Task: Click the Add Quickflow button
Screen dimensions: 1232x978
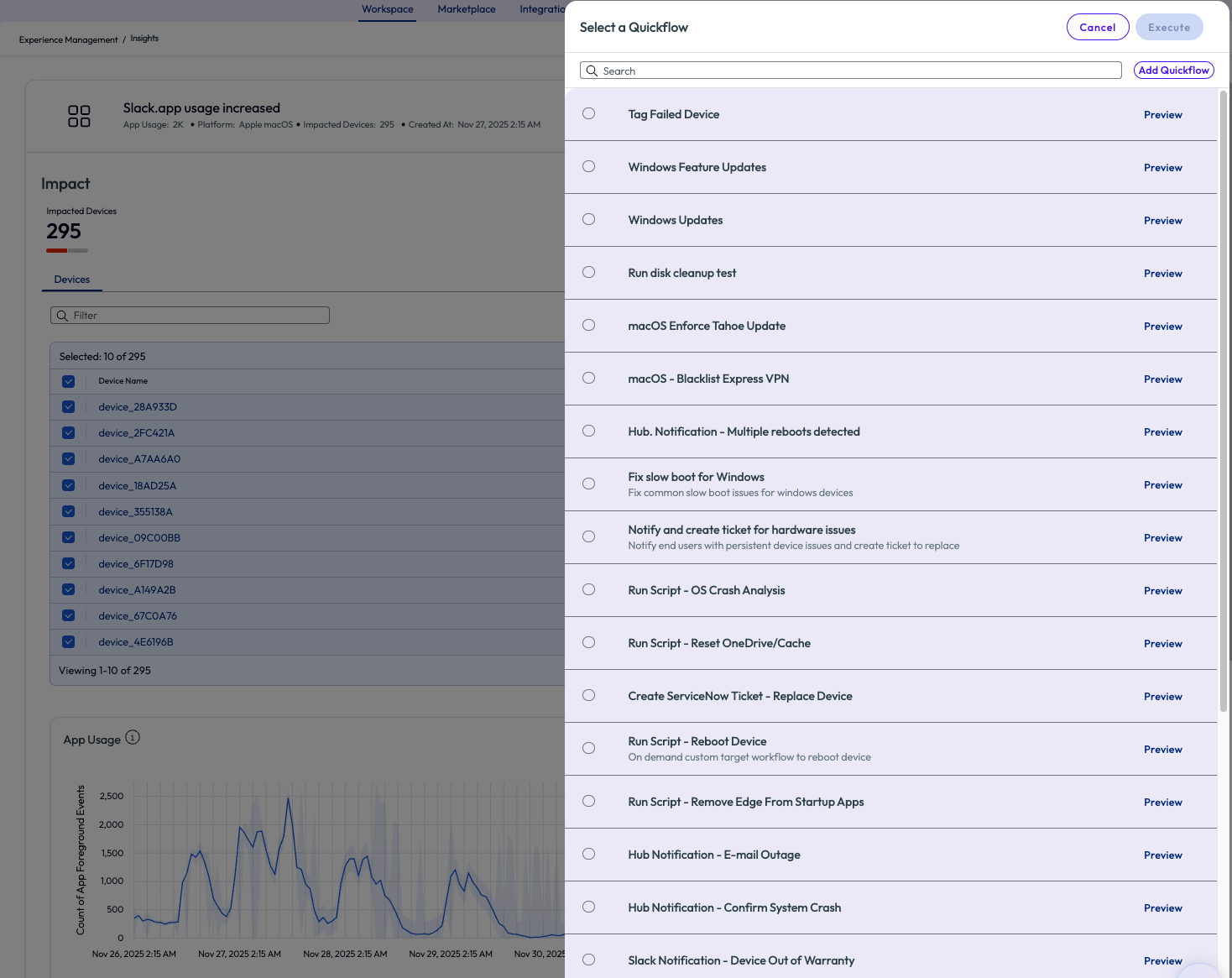Action: (x=1173, y=71)
